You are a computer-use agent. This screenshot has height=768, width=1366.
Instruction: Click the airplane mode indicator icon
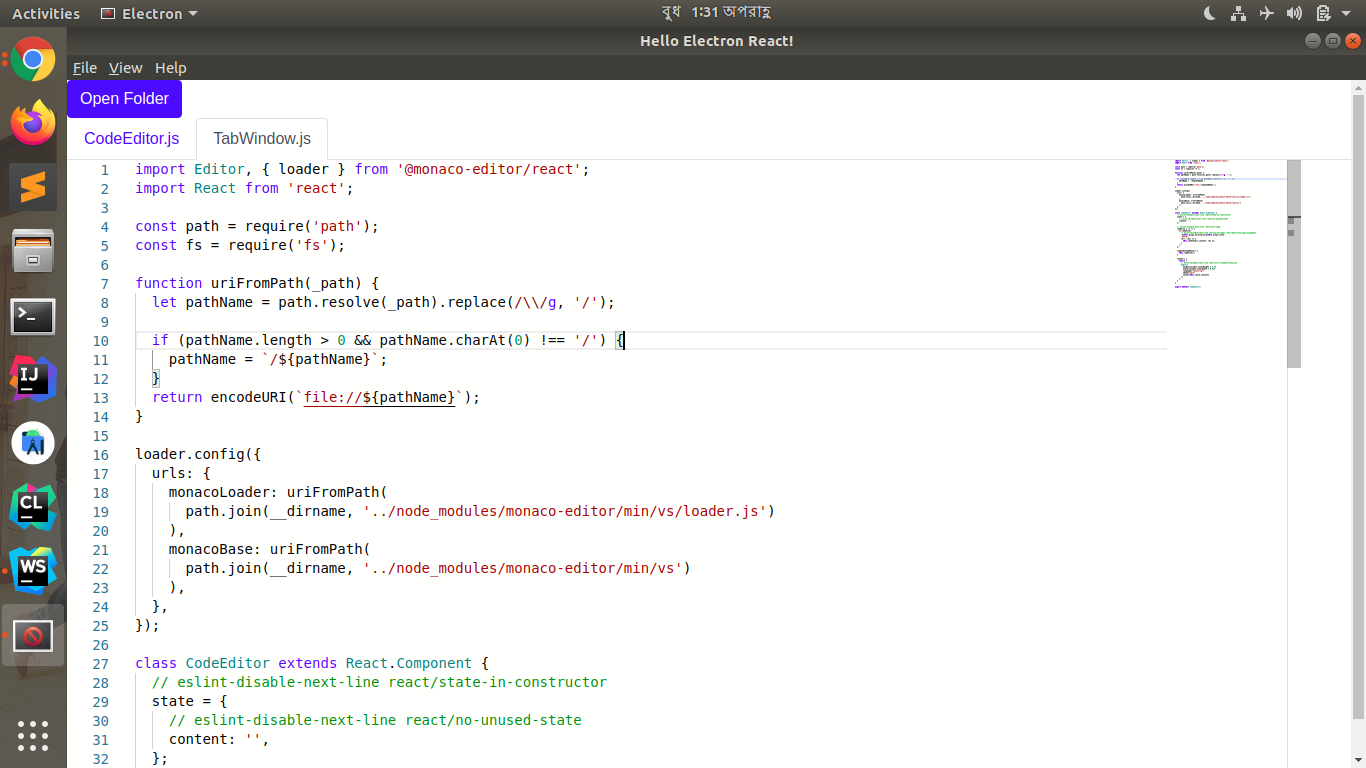click(1266, 13)
